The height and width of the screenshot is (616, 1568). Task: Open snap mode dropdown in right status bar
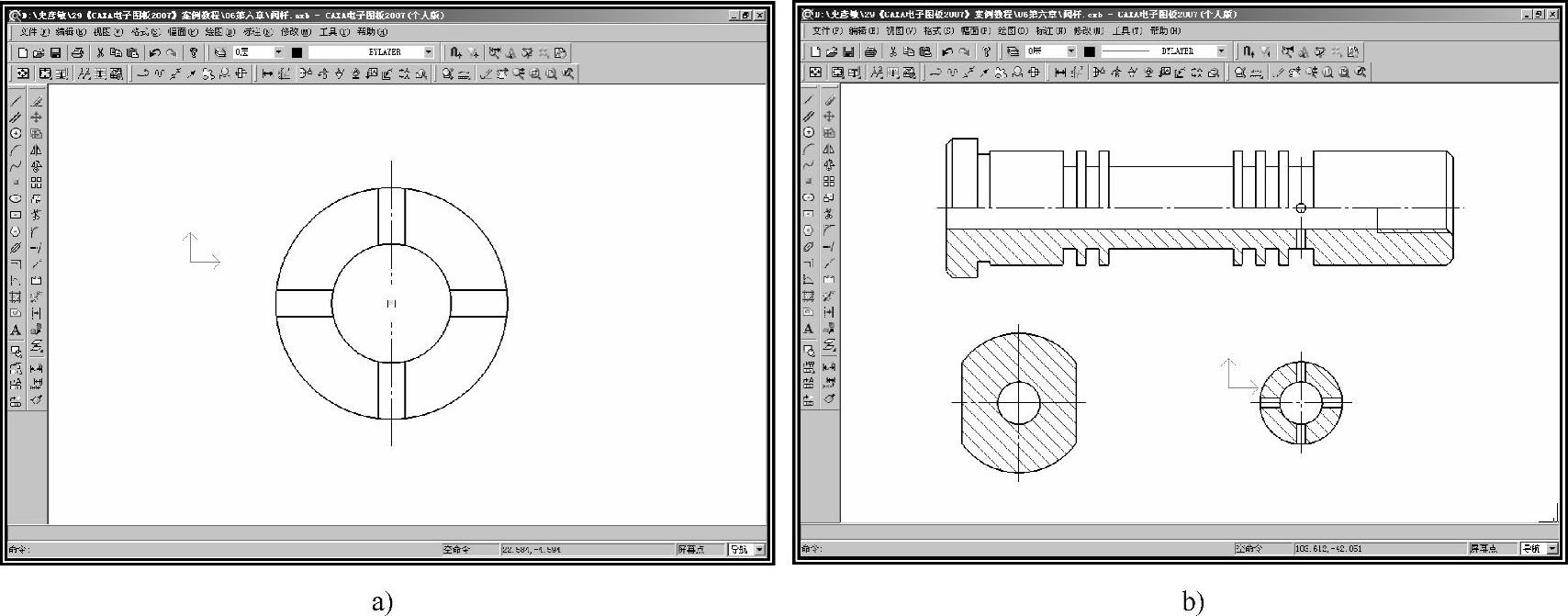pyautogui.click(x=1551, y=549)
